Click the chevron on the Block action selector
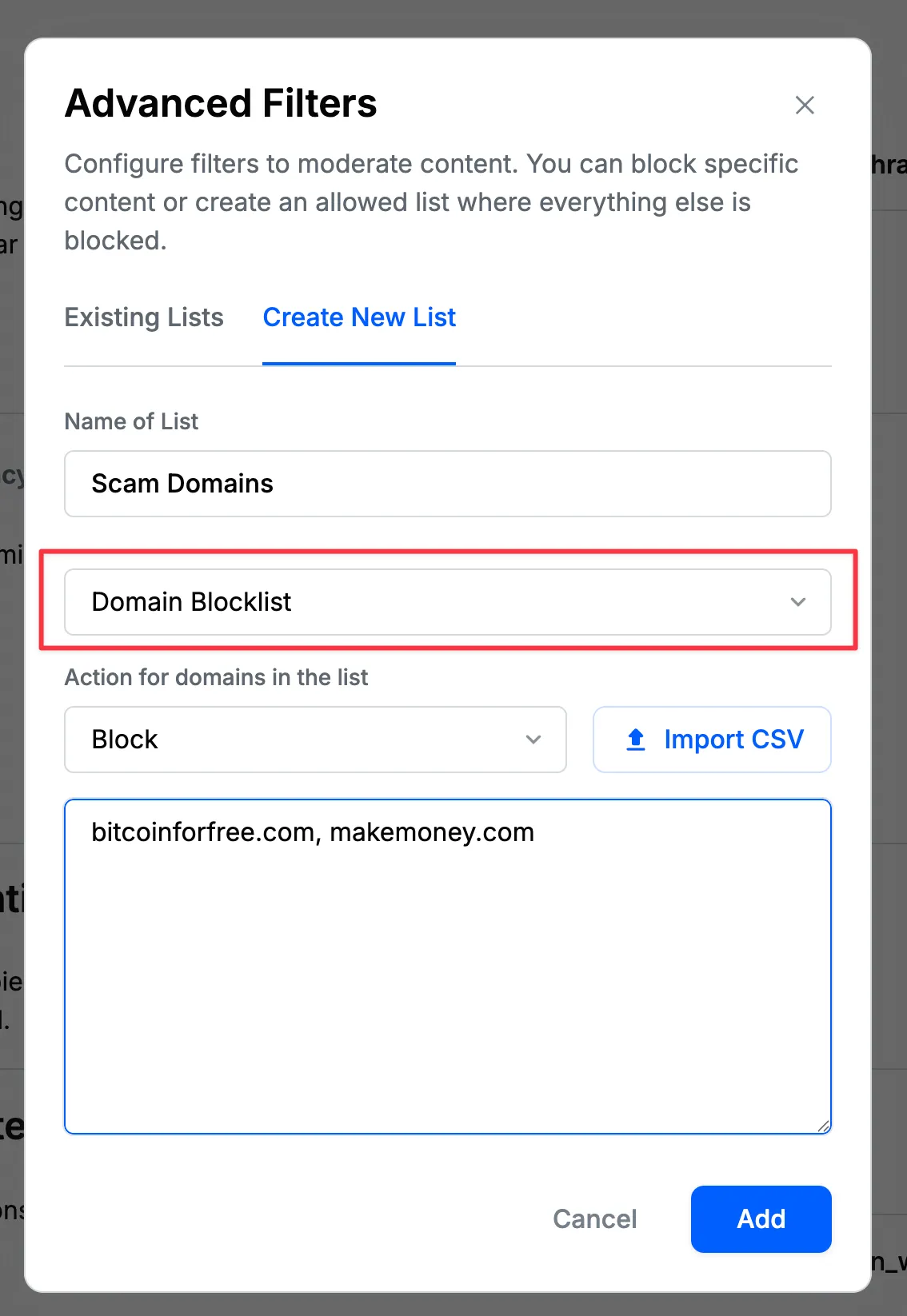This screenshot has height=1316, width=907. coord(533,740)
